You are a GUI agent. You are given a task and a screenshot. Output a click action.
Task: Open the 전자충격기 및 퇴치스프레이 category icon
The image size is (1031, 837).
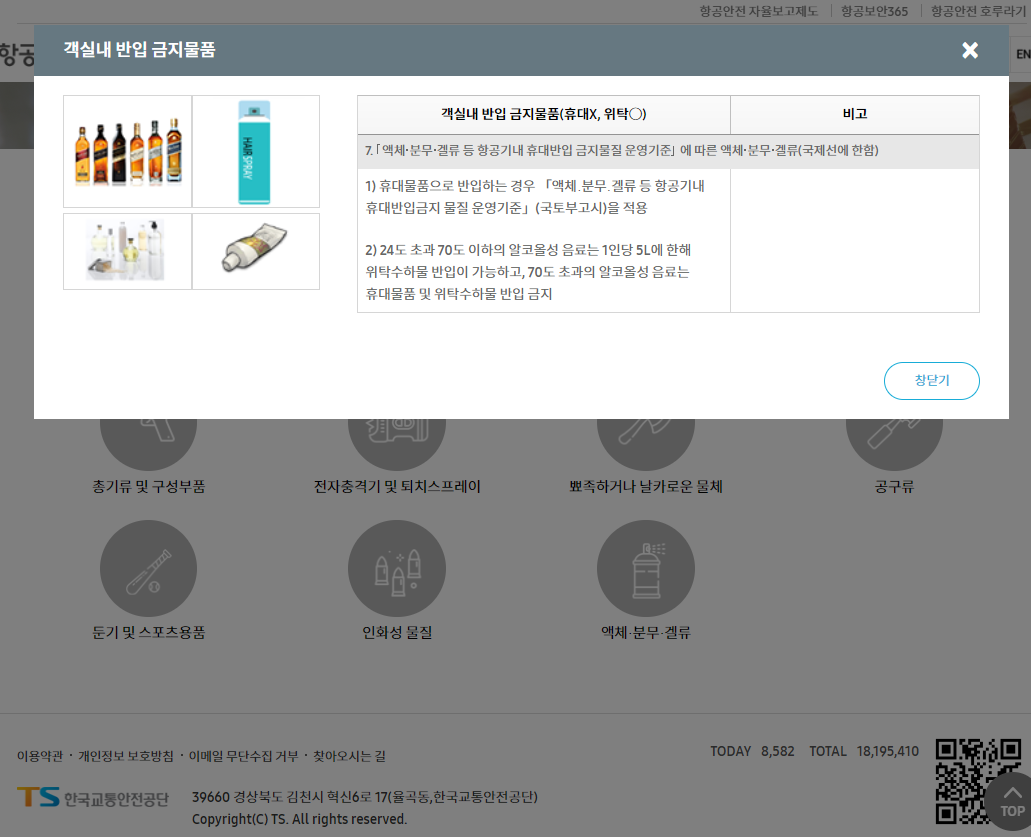click(x=397, y=440)
